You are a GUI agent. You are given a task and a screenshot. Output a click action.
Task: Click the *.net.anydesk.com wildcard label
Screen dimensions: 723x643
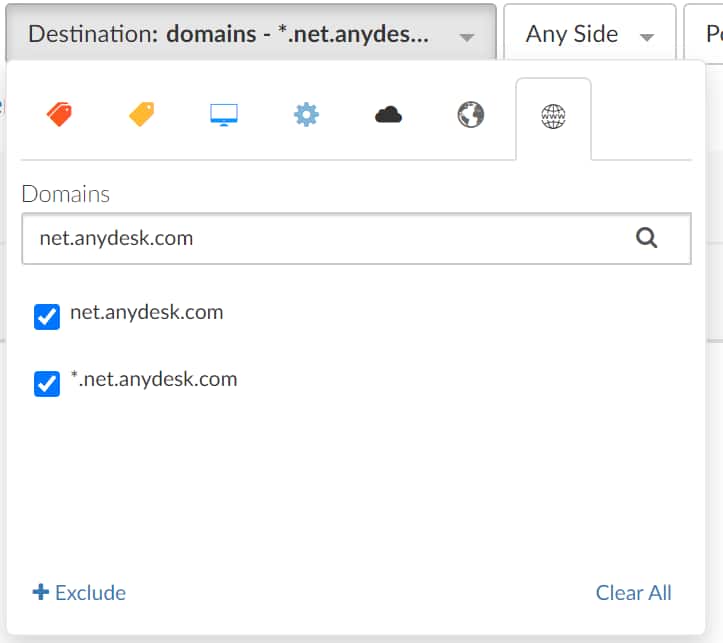[x=153, y=379]
